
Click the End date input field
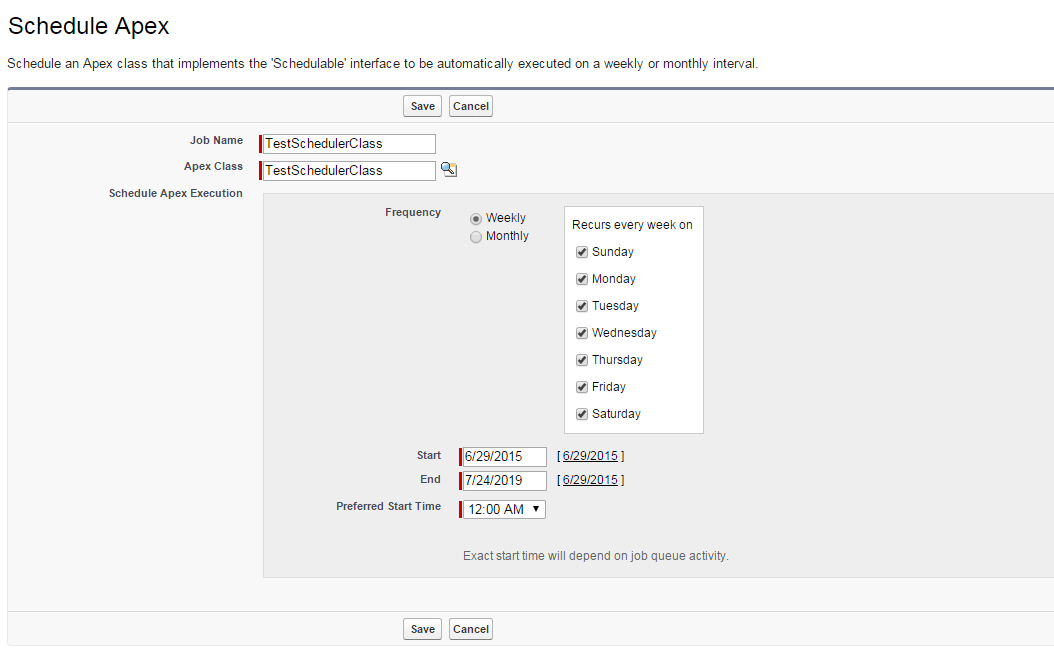click(502, 480)
